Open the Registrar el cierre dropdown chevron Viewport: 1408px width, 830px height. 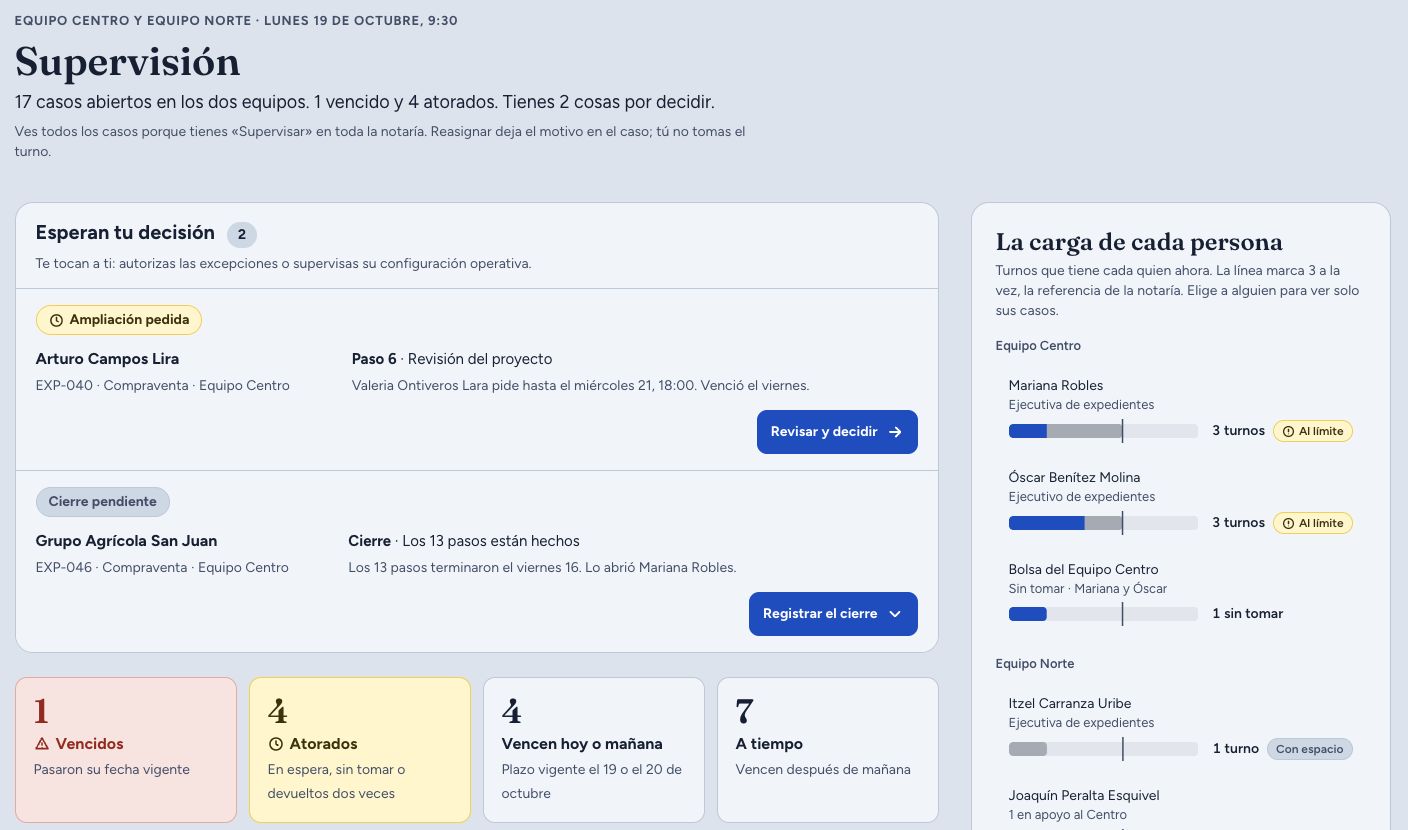[896, 614]
